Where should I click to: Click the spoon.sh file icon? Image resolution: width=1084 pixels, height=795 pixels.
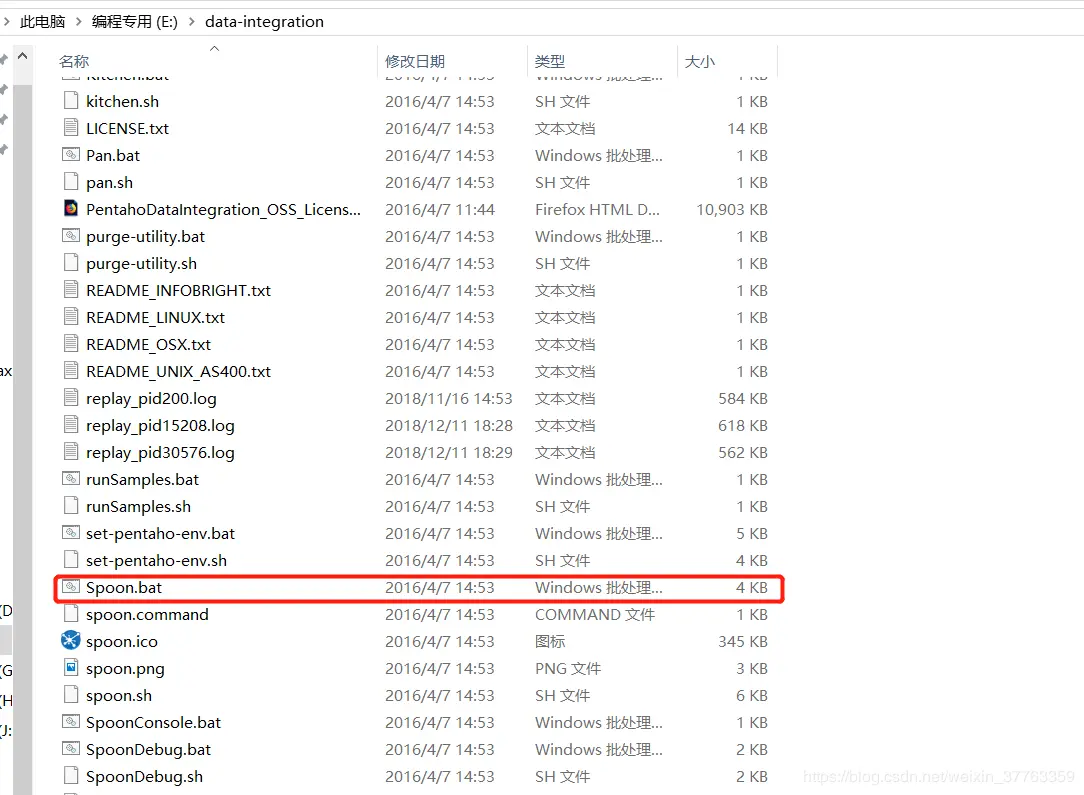click(x=71, y=695)
